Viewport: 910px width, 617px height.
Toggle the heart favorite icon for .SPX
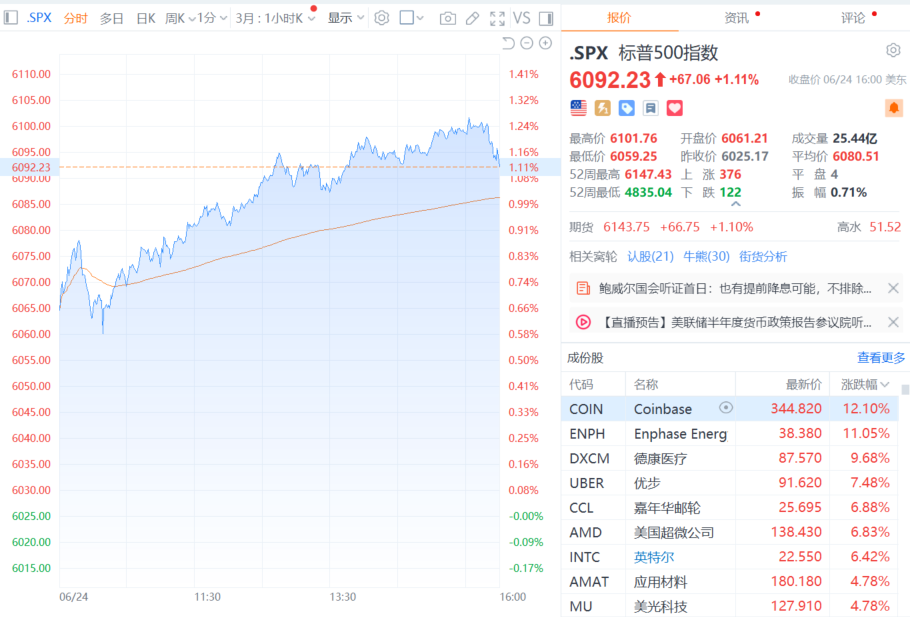pos(675,107)
